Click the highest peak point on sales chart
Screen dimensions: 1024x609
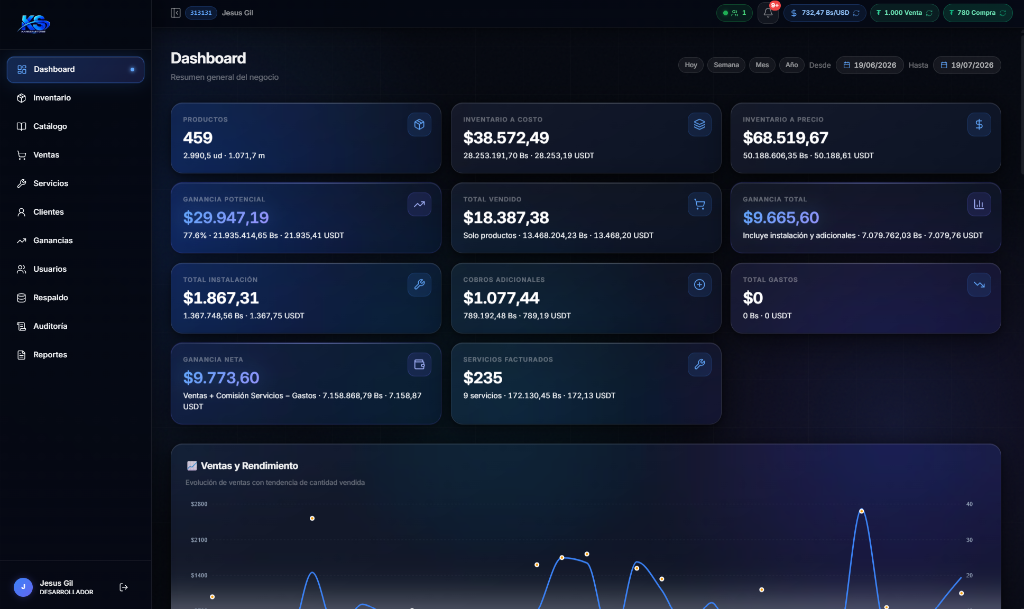861,511
